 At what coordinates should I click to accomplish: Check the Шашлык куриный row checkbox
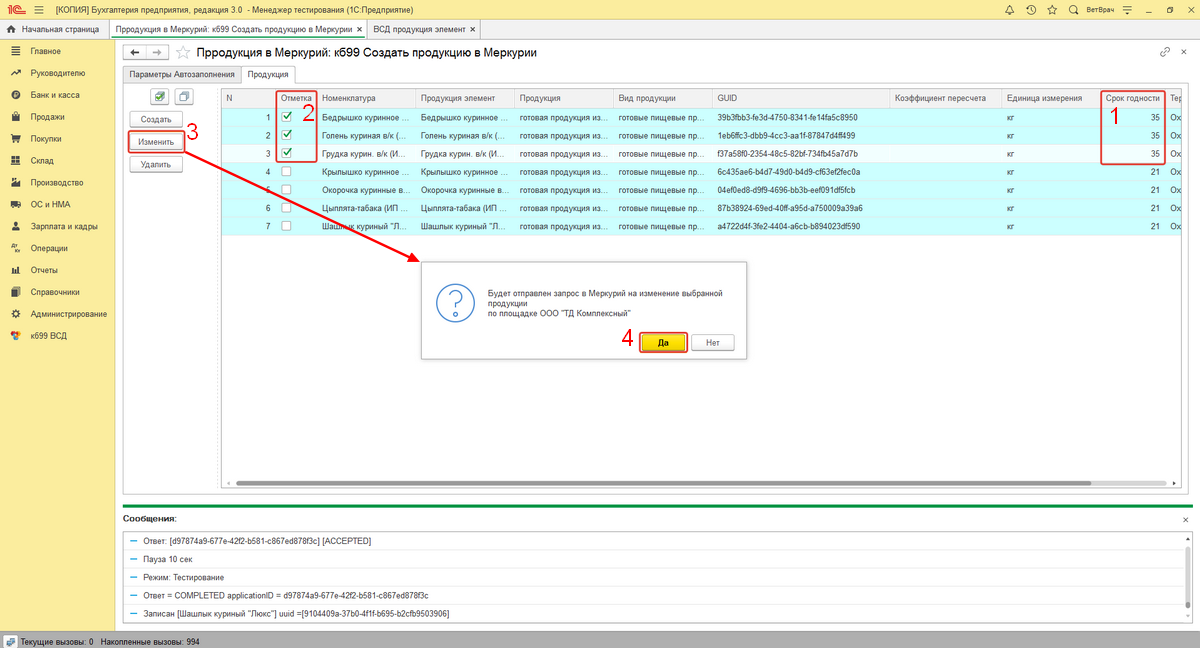287,226
